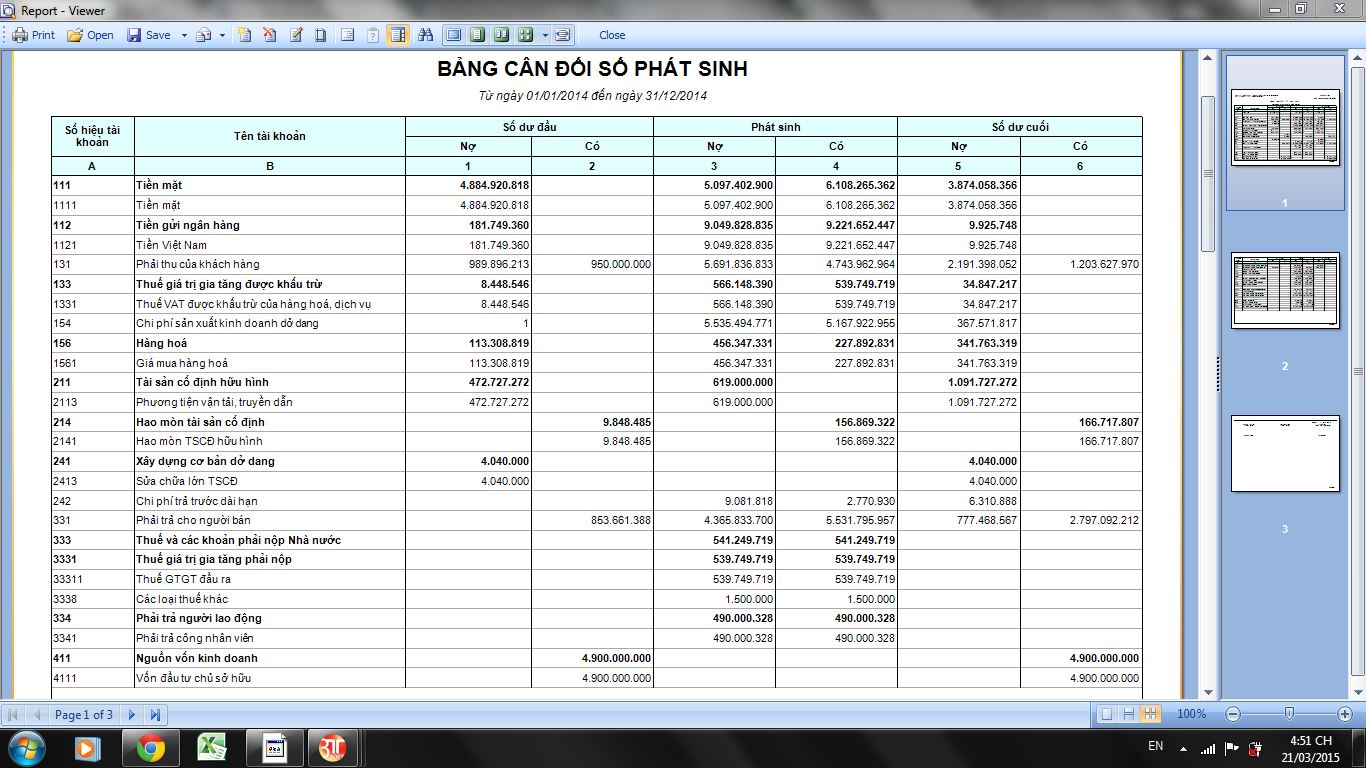
Task: Open page 2 thumbnail
Action: coord(1285,291)
